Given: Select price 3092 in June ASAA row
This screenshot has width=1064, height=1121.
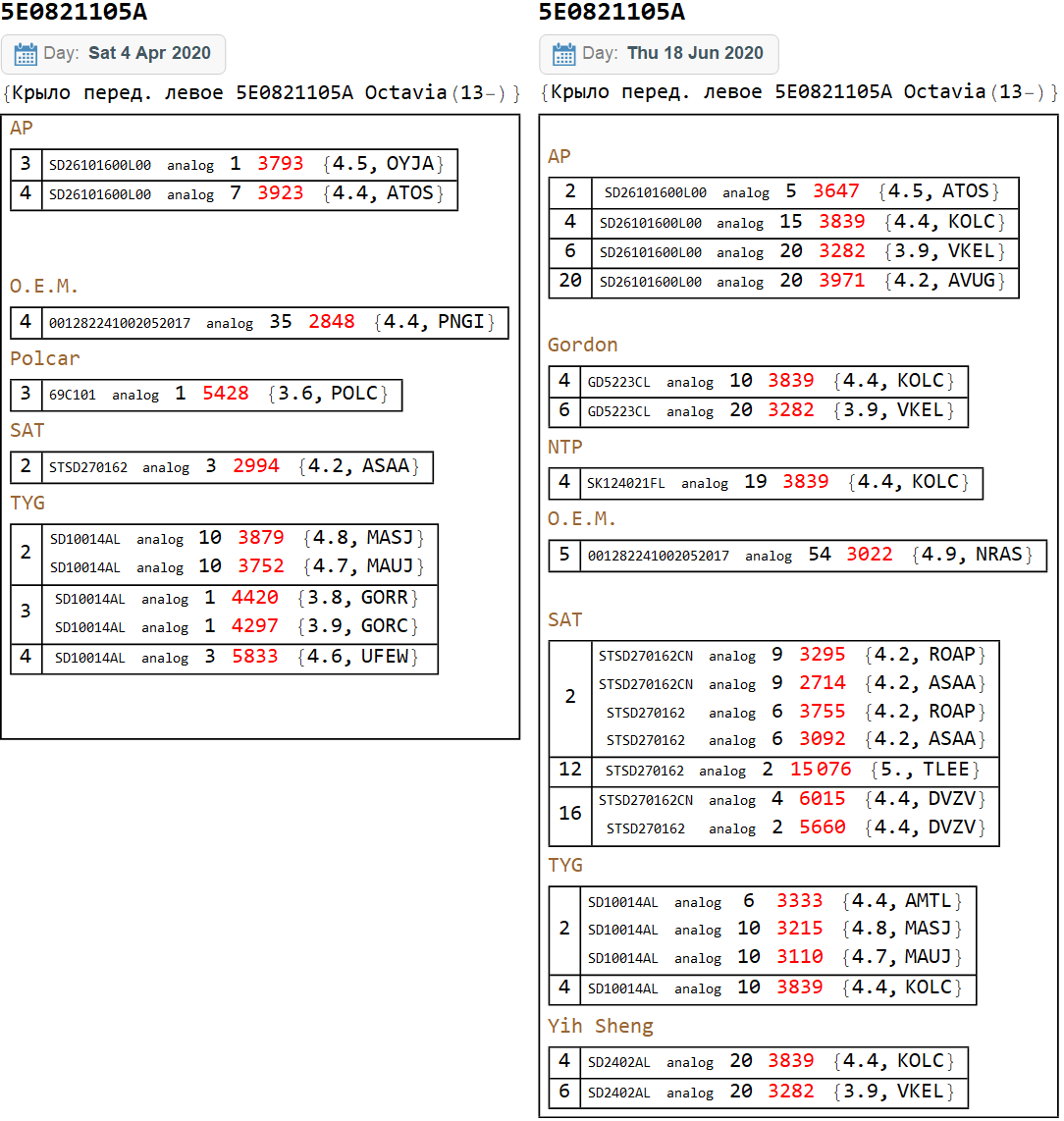Looking at the screenshot, I should pyautogui.click(x=823, y=739).
